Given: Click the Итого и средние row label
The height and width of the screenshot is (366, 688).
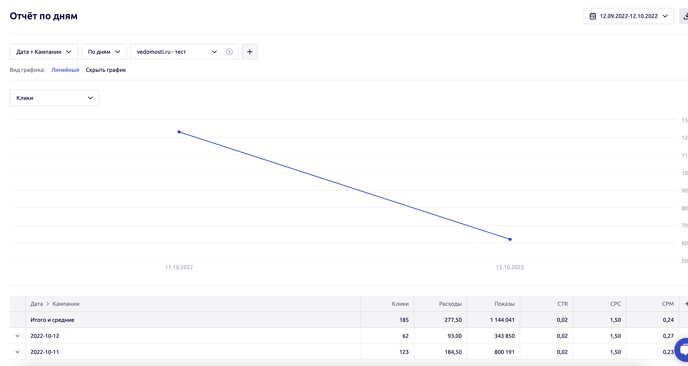Looking at the screenshot, I should point(52,320).
